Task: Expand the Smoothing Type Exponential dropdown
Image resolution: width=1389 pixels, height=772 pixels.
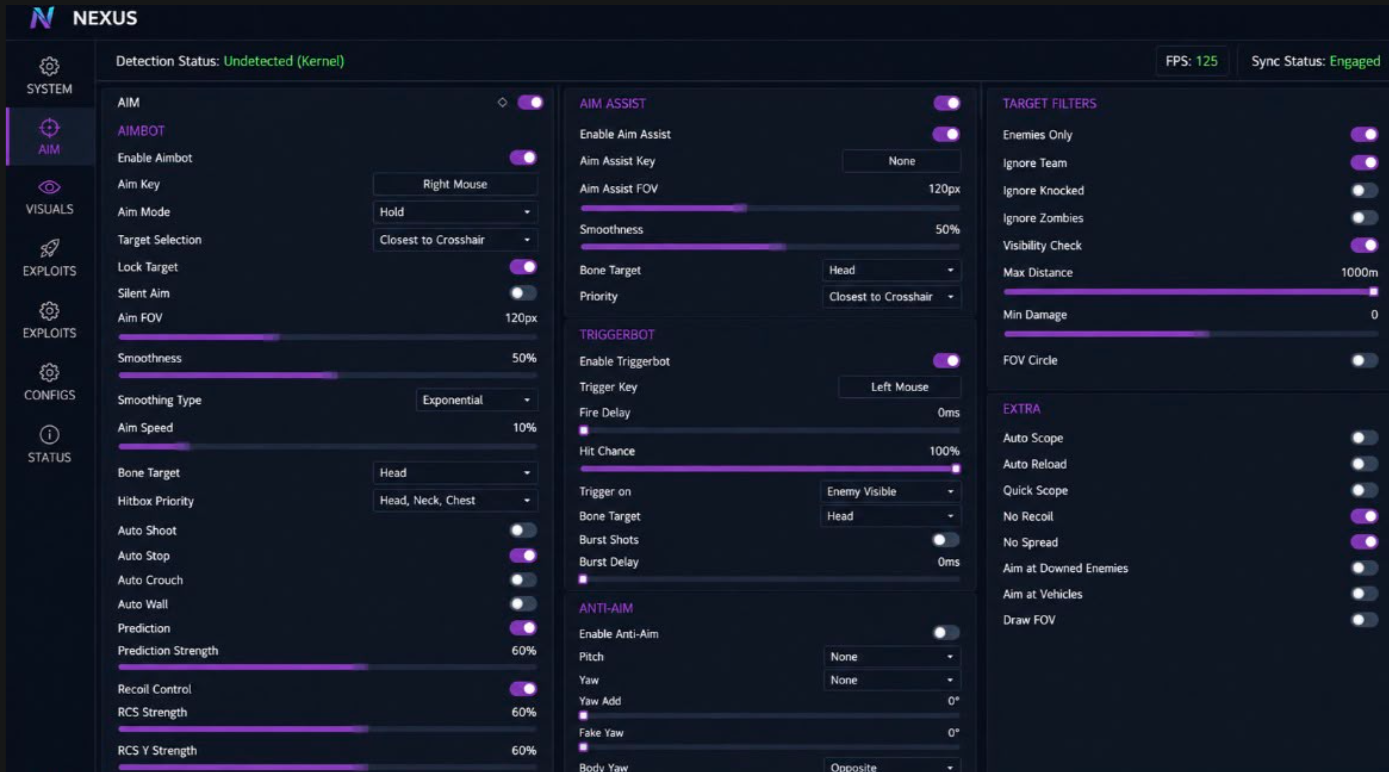Action: (x=477, y=400)
